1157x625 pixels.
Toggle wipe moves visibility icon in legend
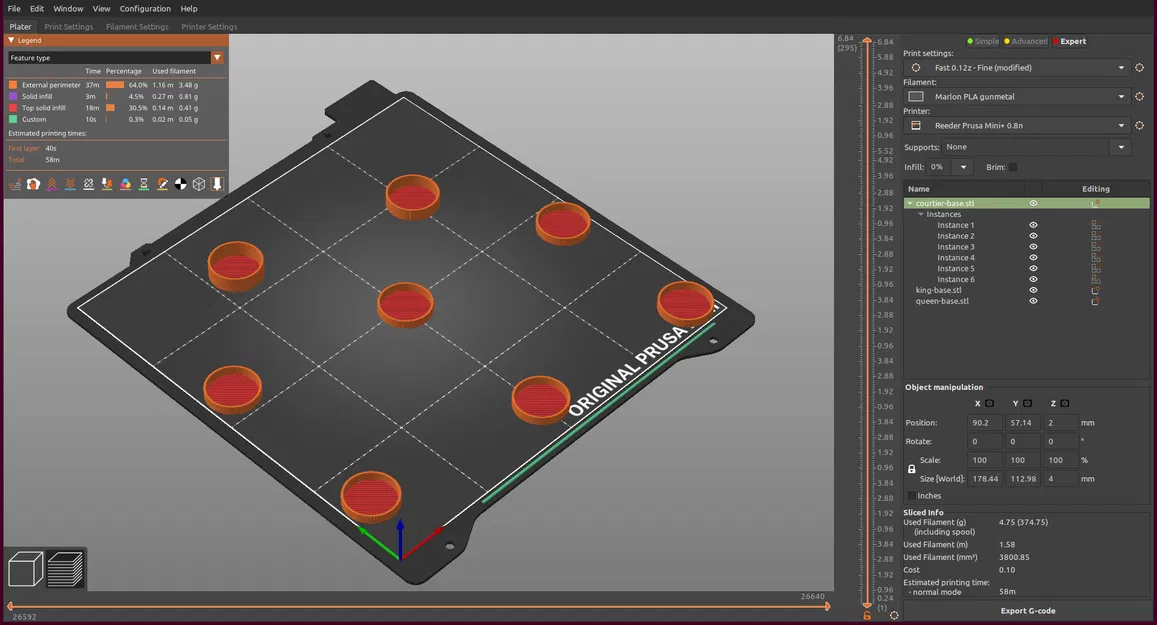[33, 184]
